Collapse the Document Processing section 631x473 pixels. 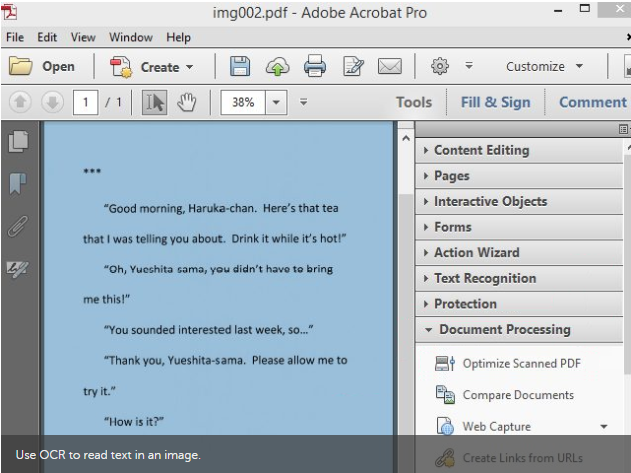pyautogui.click(x=519, y=330)
